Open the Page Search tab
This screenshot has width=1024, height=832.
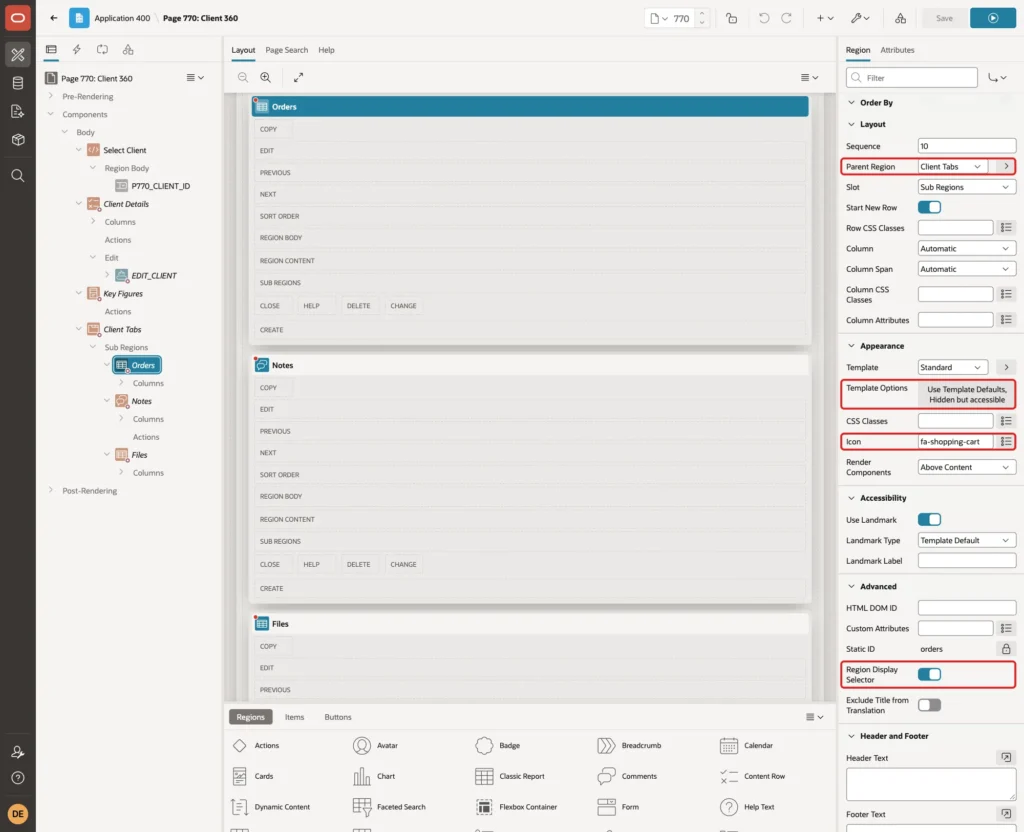[x=286, y=50]
